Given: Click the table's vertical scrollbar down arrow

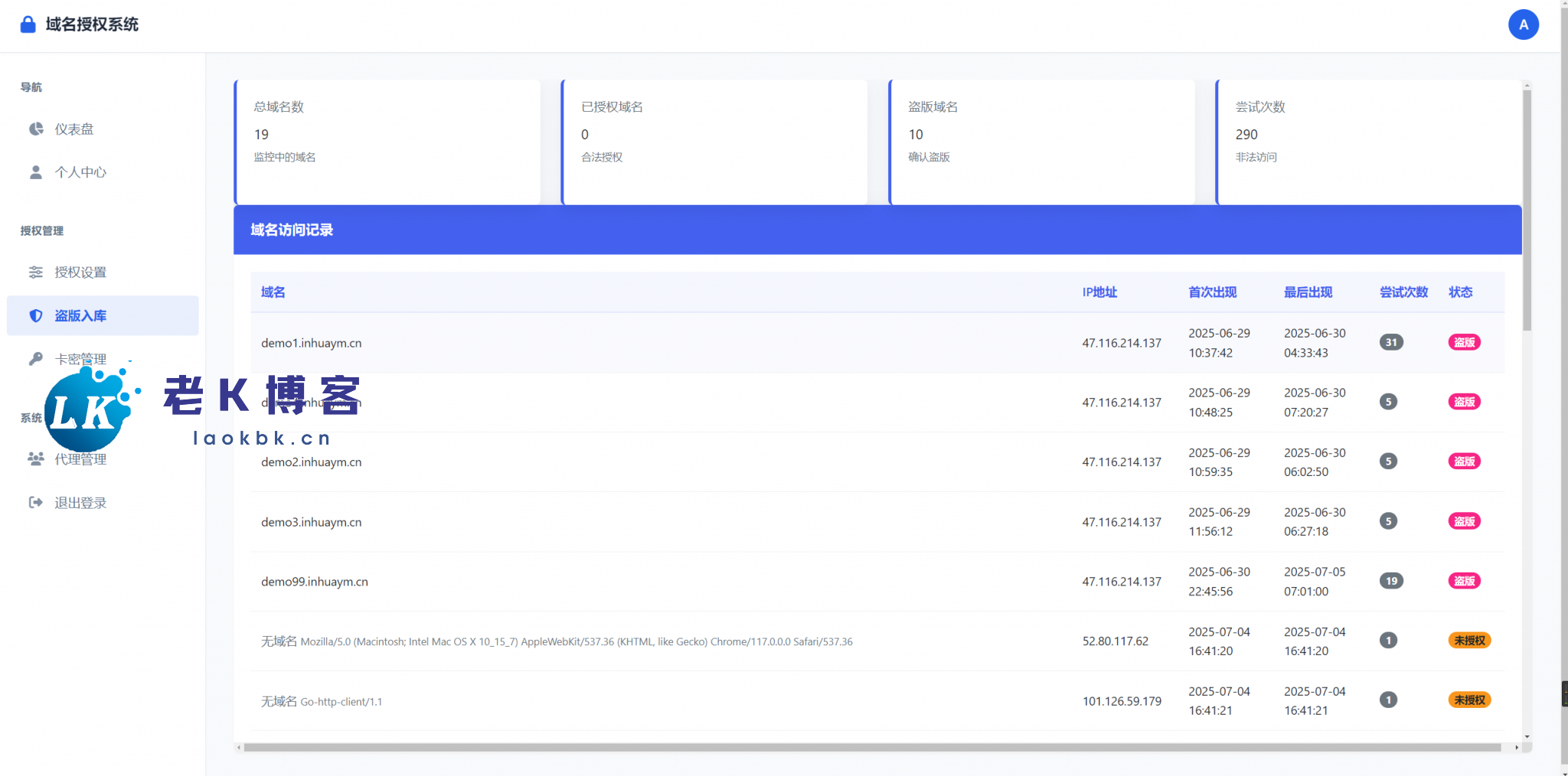Looking at the screenshot, I should (1527, 736).
